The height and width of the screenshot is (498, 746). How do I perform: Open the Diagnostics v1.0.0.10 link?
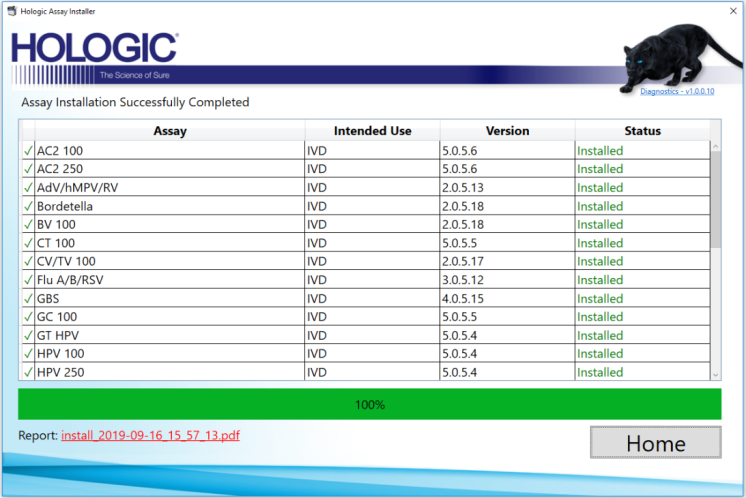pyautogui.click(x=677, y=91)
